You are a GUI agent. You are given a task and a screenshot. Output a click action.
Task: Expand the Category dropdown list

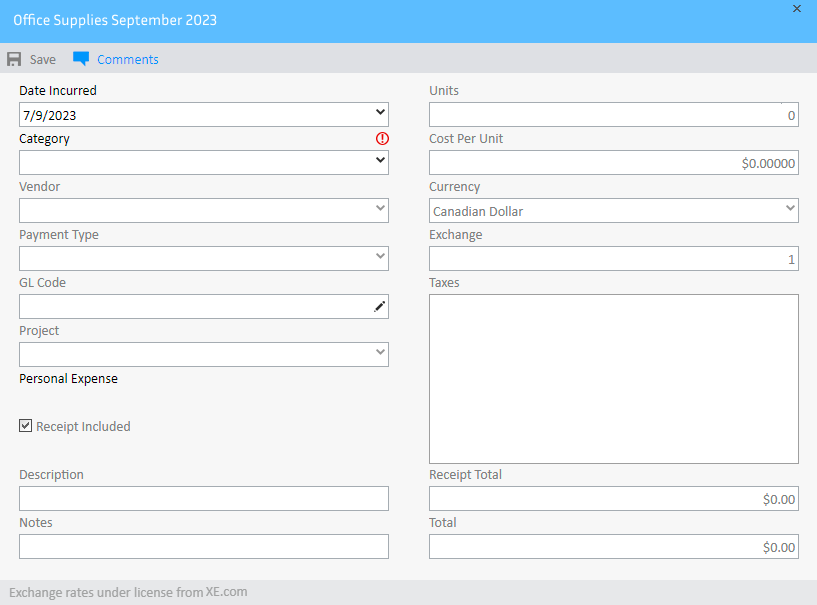click(x=380, y=162)
